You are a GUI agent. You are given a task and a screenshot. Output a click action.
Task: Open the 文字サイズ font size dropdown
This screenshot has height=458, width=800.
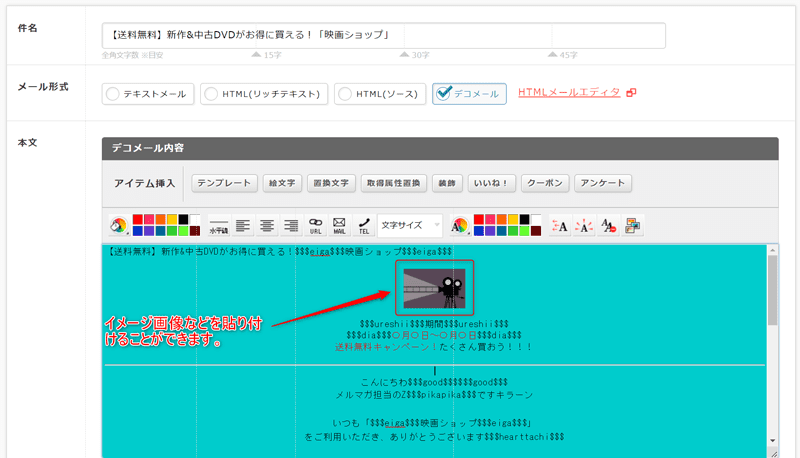click(x=410, y=226)
